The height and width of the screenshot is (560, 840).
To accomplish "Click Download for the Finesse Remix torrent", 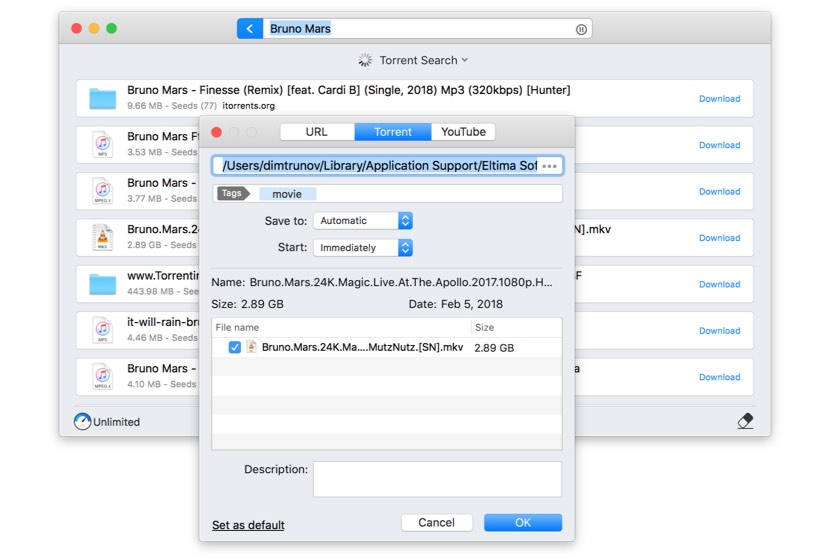I will (x=719, y=99).
